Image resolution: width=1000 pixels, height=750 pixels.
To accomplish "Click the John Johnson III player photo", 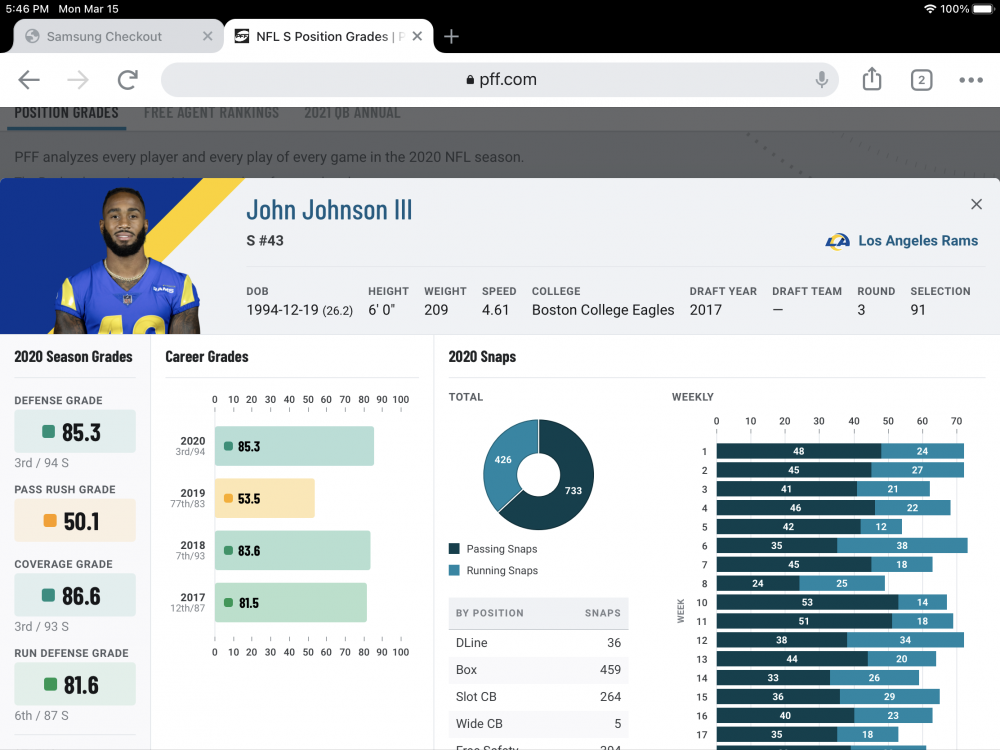I will click(127, 260).
